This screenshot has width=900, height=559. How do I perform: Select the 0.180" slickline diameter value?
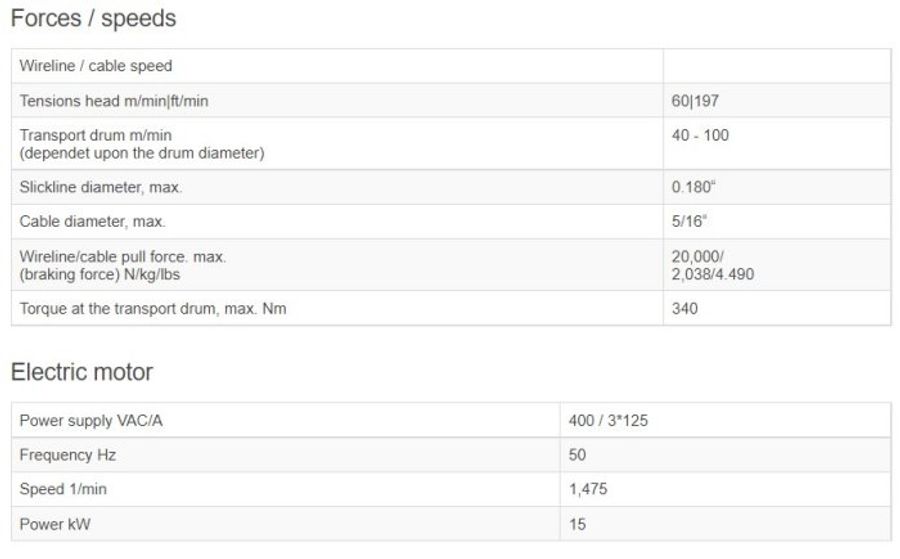point(692,187)
